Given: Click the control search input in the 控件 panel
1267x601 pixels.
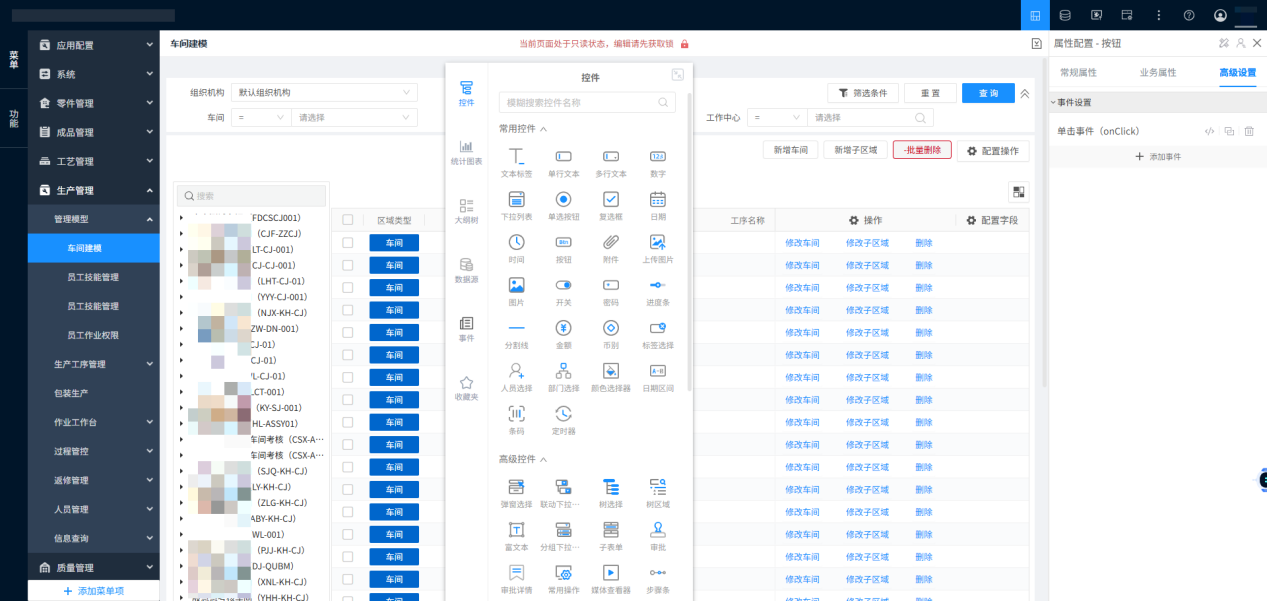Looking at the screenshot, I should [586, 102].
